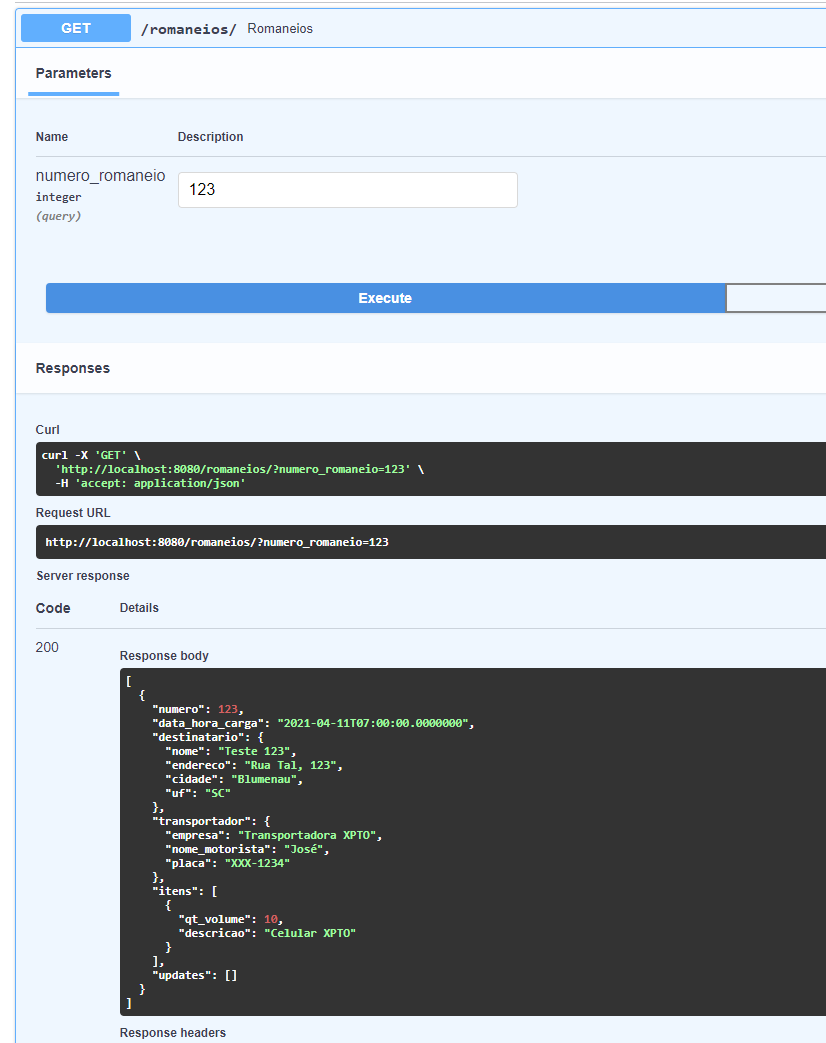Click the "Blumenau" cidade value
This screenshot has width=826, height=1043.
point(264,779)
